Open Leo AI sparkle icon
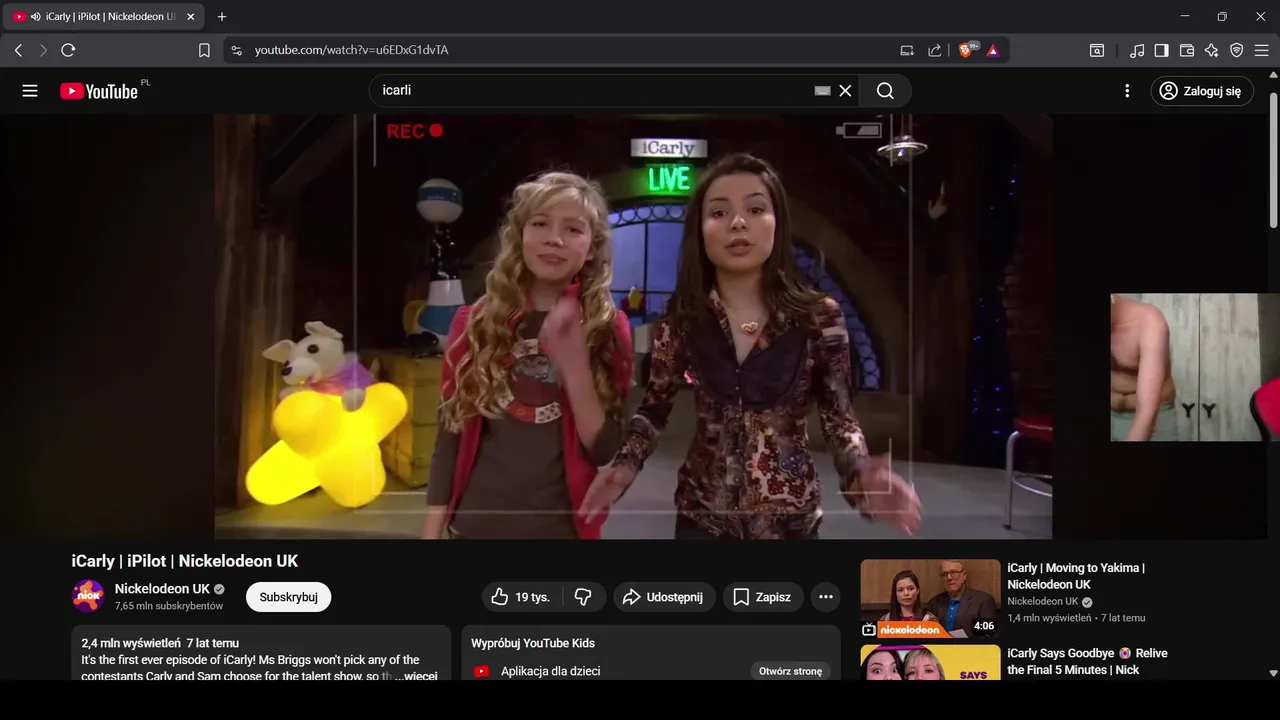The height and width of the screenshot is (720, 1280). 1211,50
